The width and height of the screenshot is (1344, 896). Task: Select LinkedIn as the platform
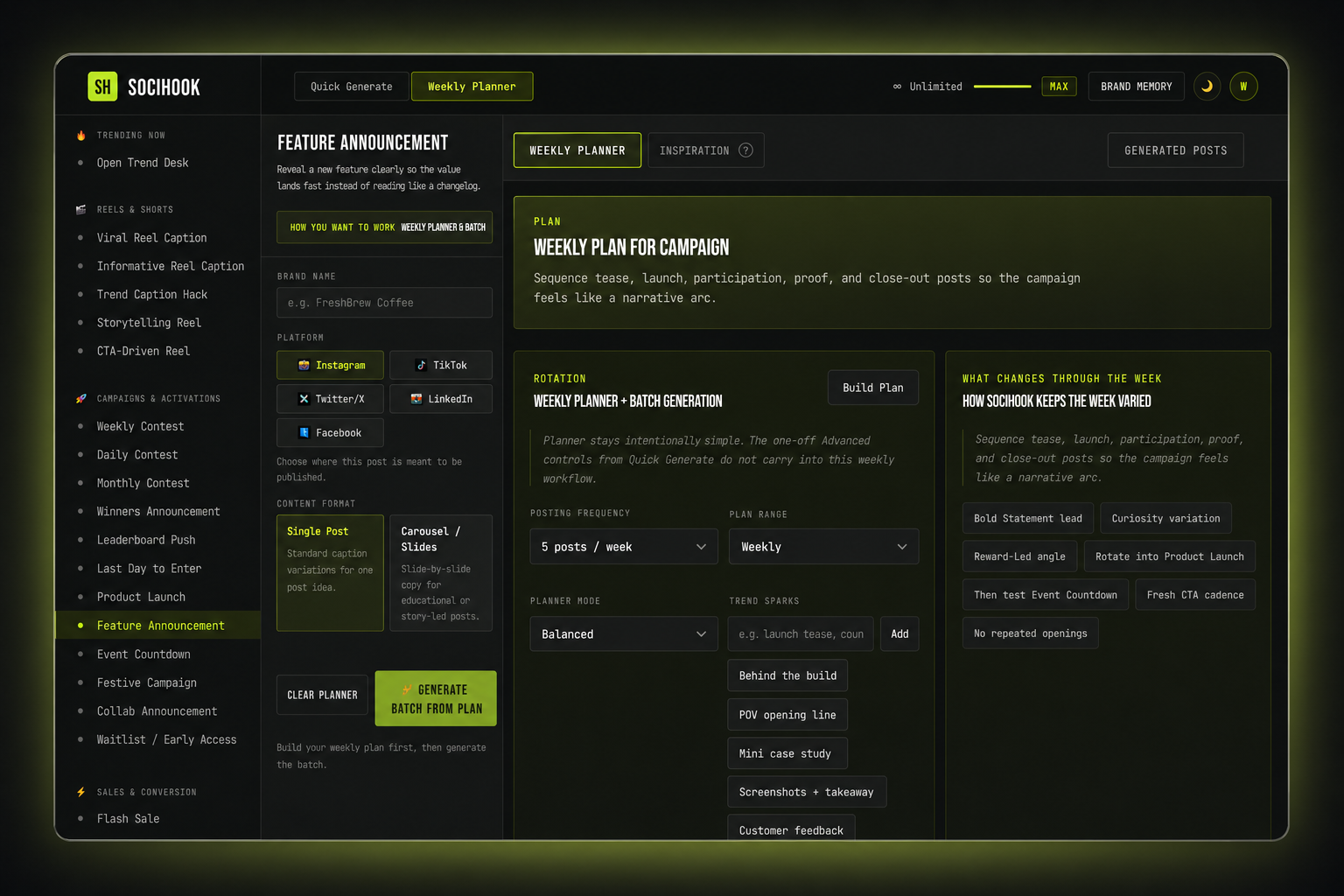440,399
